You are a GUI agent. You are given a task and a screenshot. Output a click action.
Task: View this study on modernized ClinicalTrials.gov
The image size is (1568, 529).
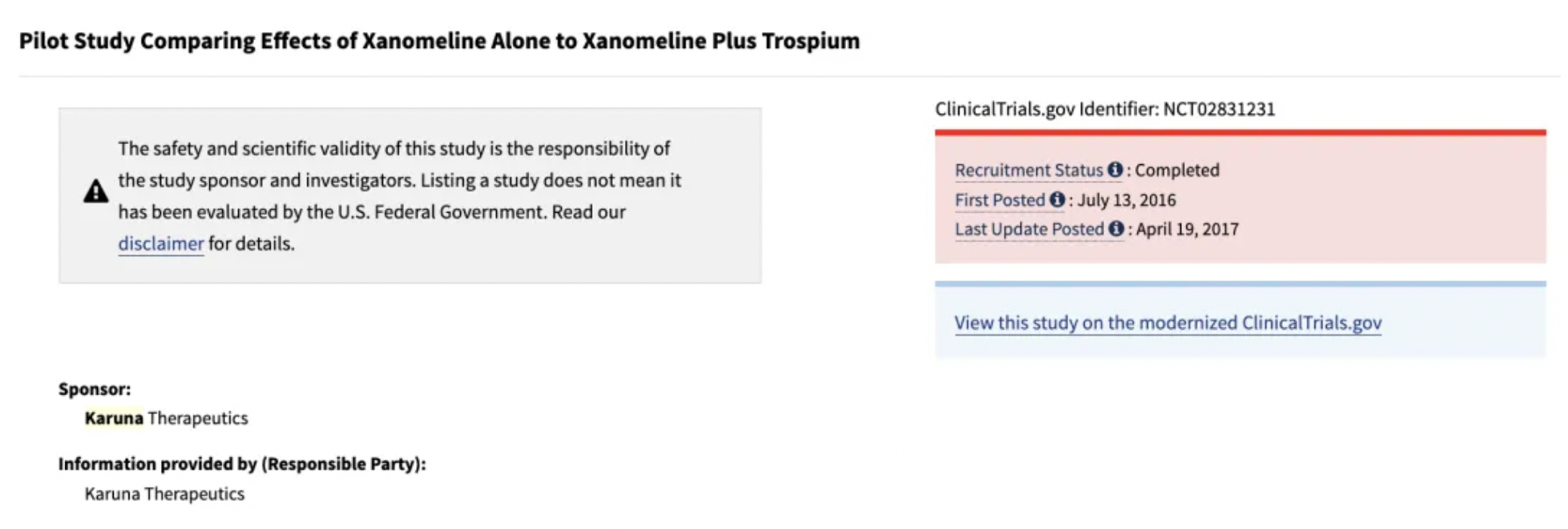point(1168,323)
